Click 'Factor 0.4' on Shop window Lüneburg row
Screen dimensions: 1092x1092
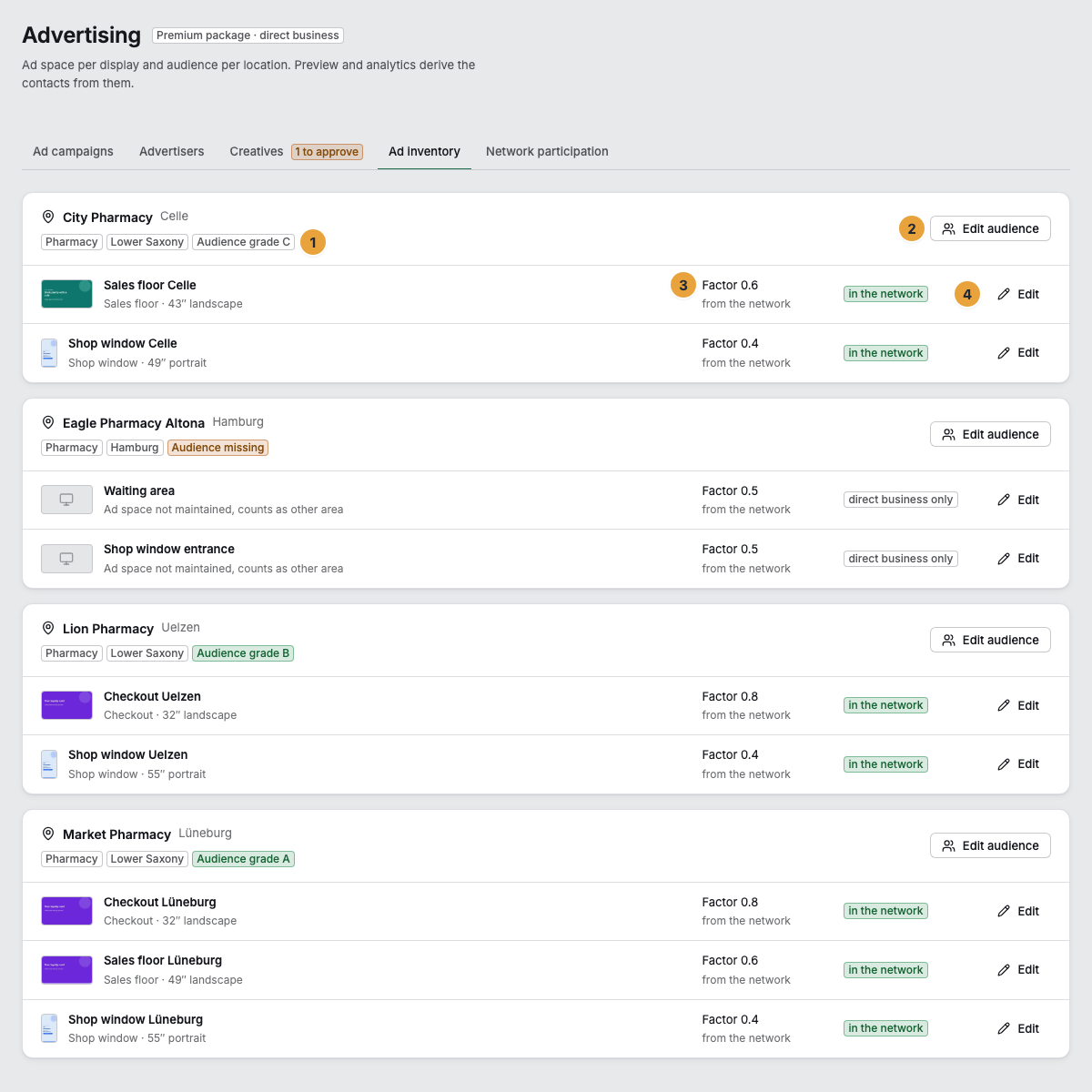[x=730, y=1019]
